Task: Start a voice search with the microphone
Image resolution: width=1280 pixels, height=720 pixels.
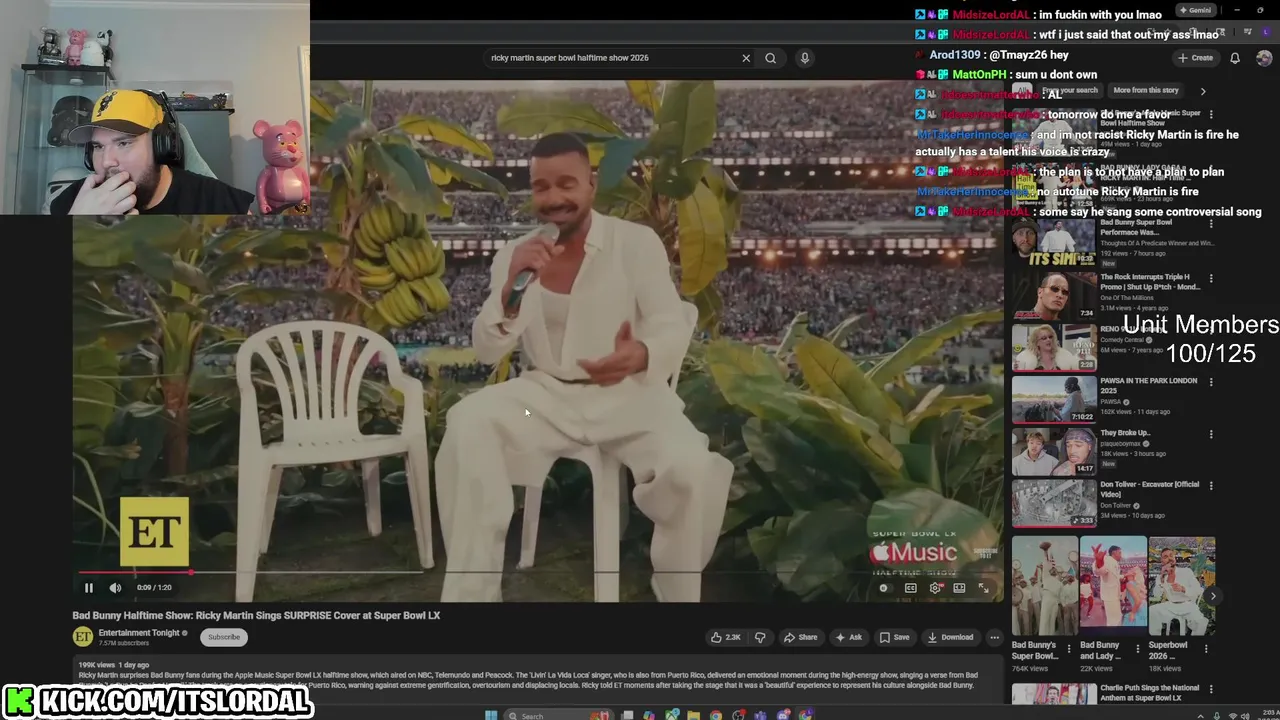Action: [804, 58]
